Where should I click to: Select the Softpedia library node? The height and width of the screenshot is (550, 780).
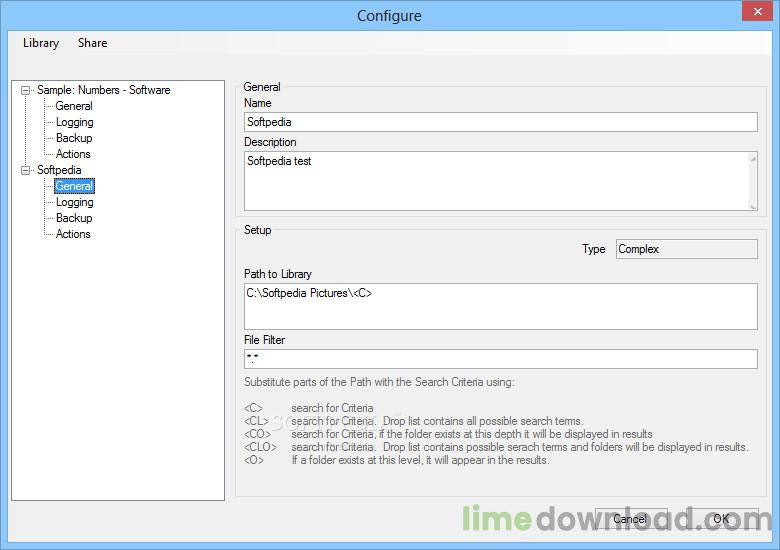(59, 170)
